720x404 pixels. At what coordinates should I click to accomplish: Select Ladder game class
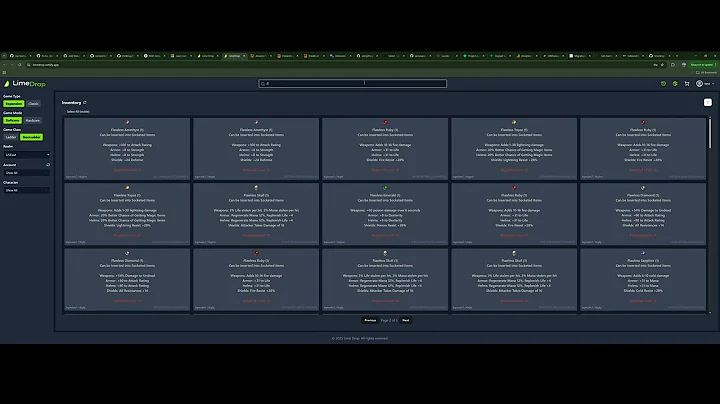click(11, 137)
